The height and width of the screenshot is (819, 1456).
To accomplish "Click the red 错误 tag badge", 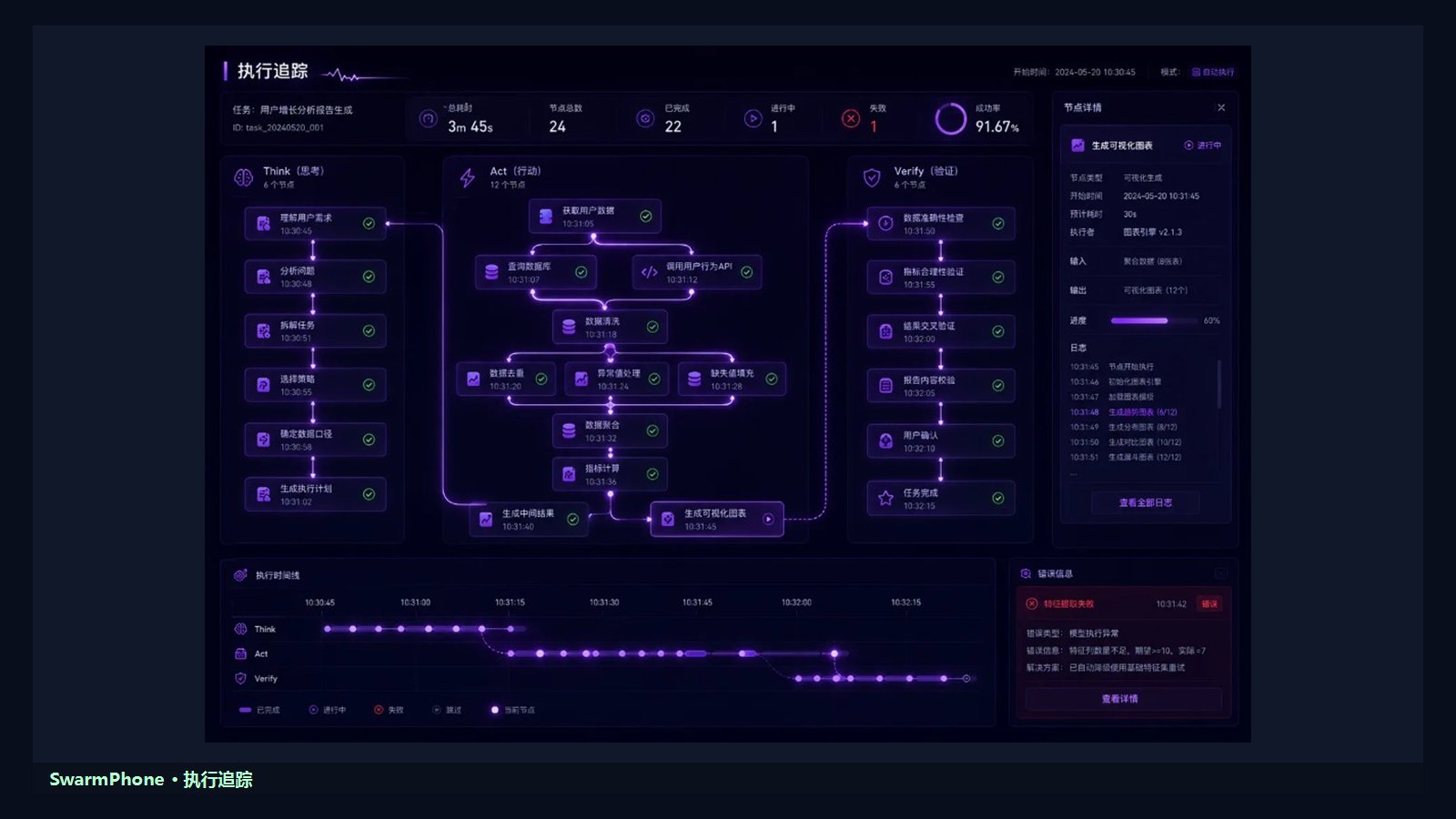I will [1209, 604].
